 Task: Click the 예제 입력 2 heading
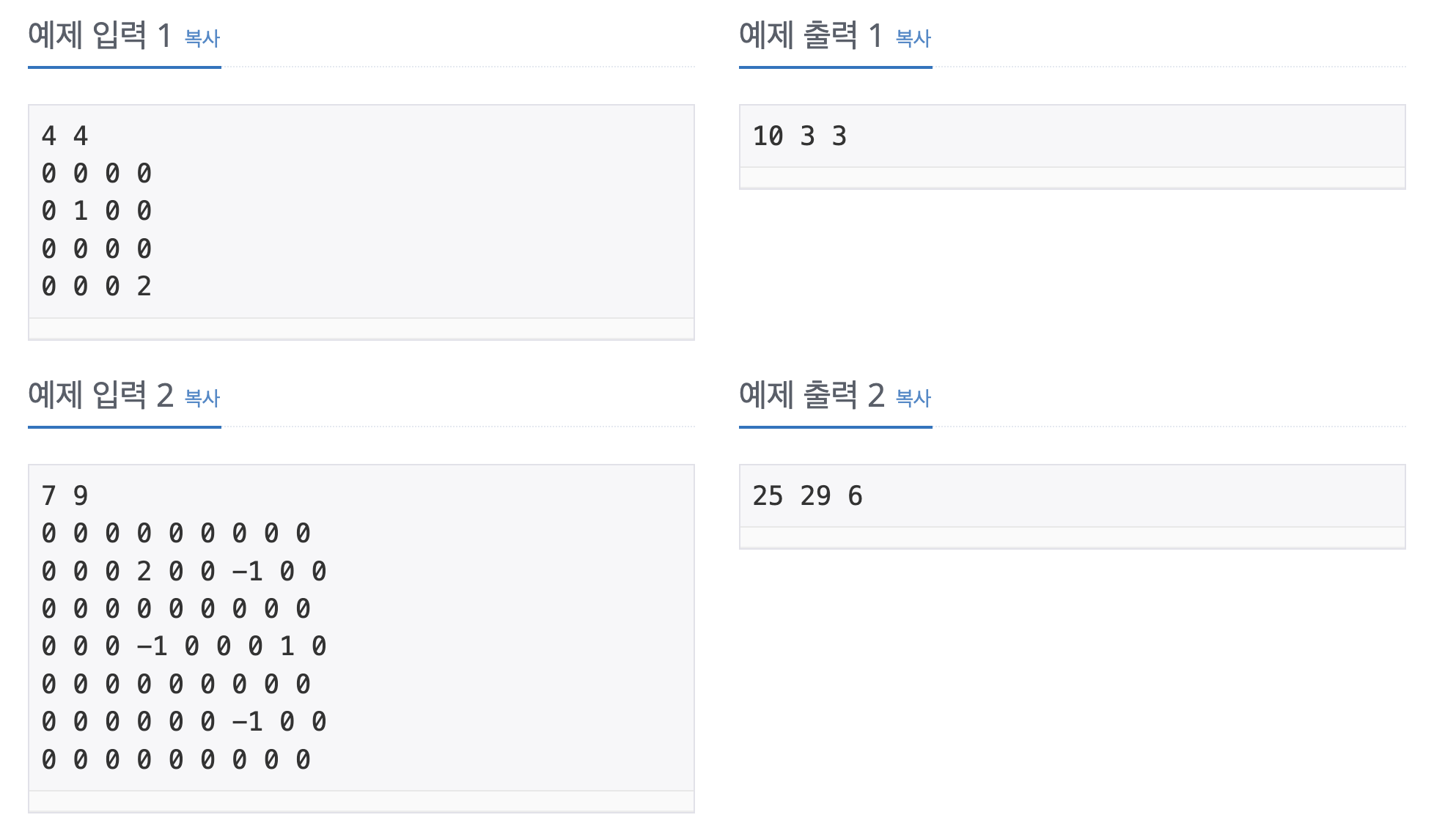(x=100, y=395)
